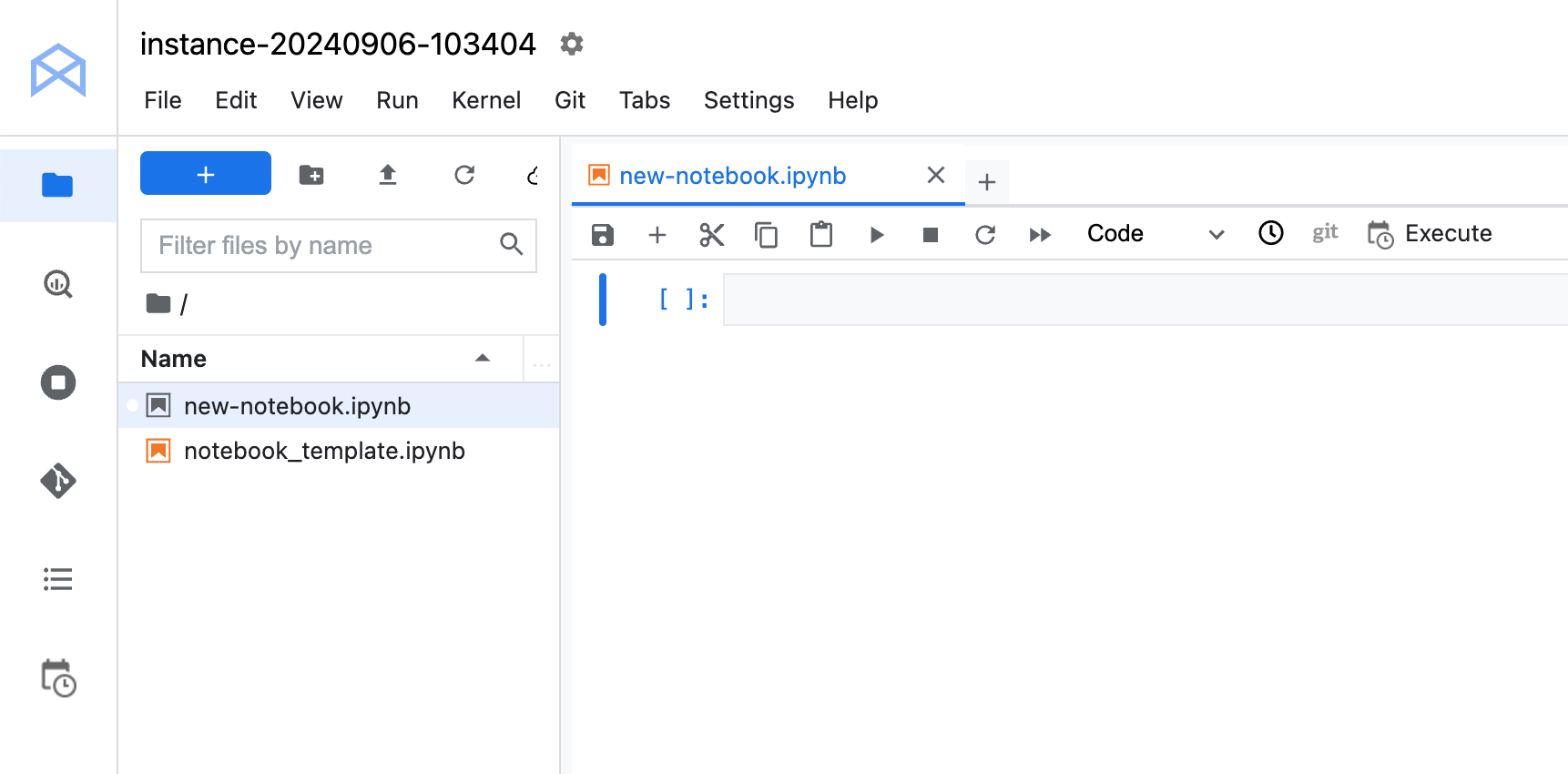Screen dimensions: 1568x774
Task: Open the Settings menu
Action: (748, 100)
